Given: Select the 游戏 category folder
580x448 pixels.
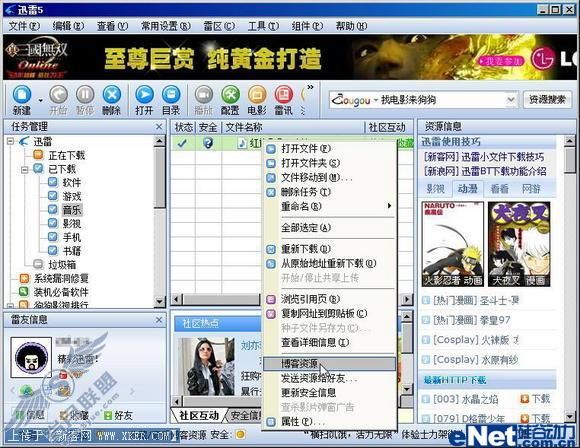Looking at the screenshot, I should tap(71, 196).
